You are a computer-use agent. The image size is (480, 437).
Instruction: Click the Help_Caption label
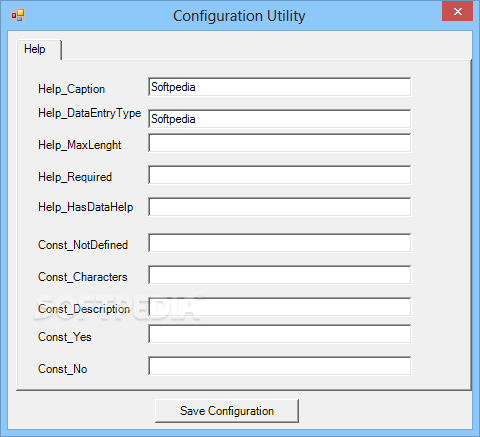point(71,89)
